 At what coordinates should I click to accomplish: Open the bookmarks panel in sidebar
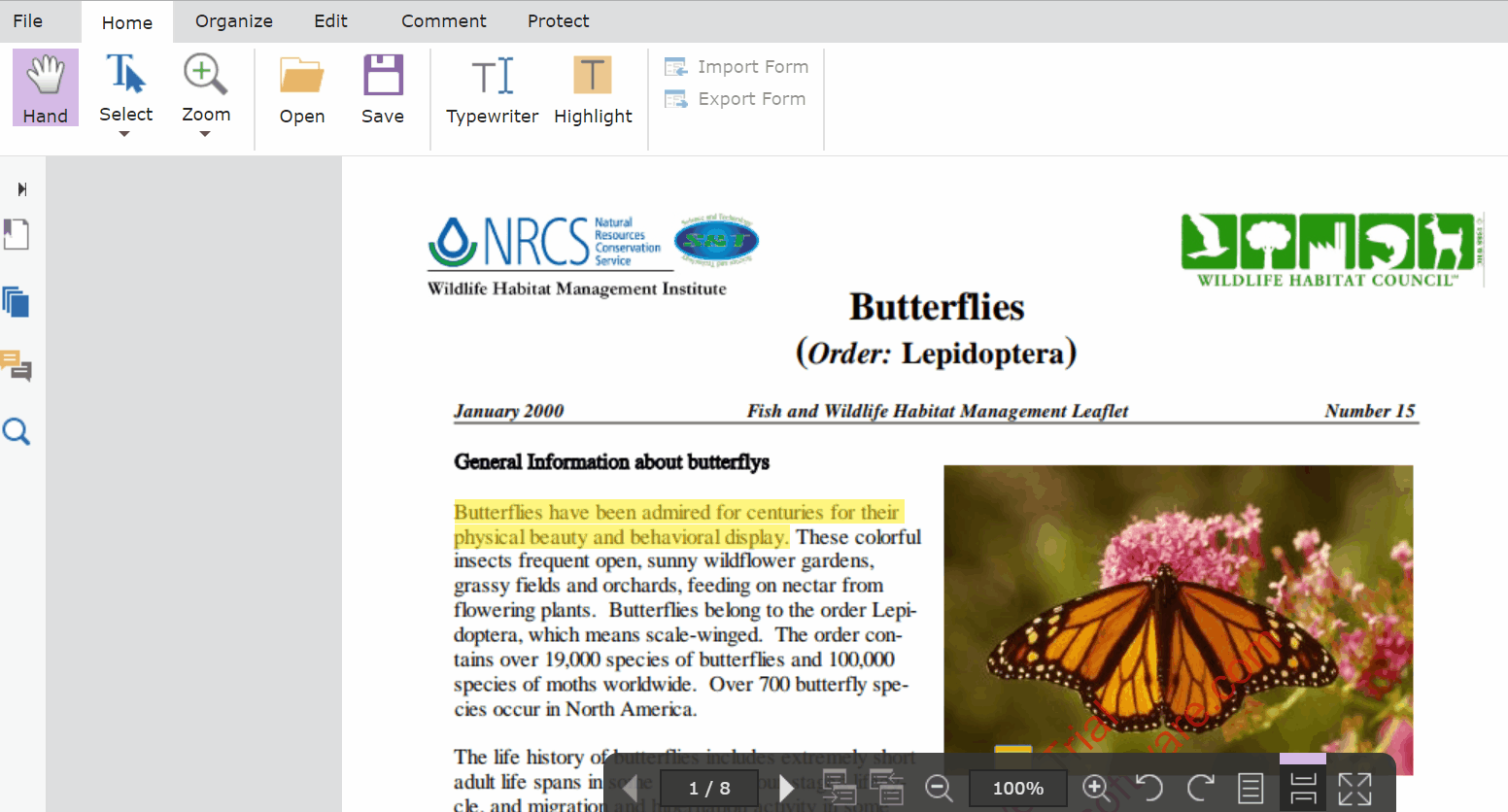pyautogui.click(x=17, y=235)
